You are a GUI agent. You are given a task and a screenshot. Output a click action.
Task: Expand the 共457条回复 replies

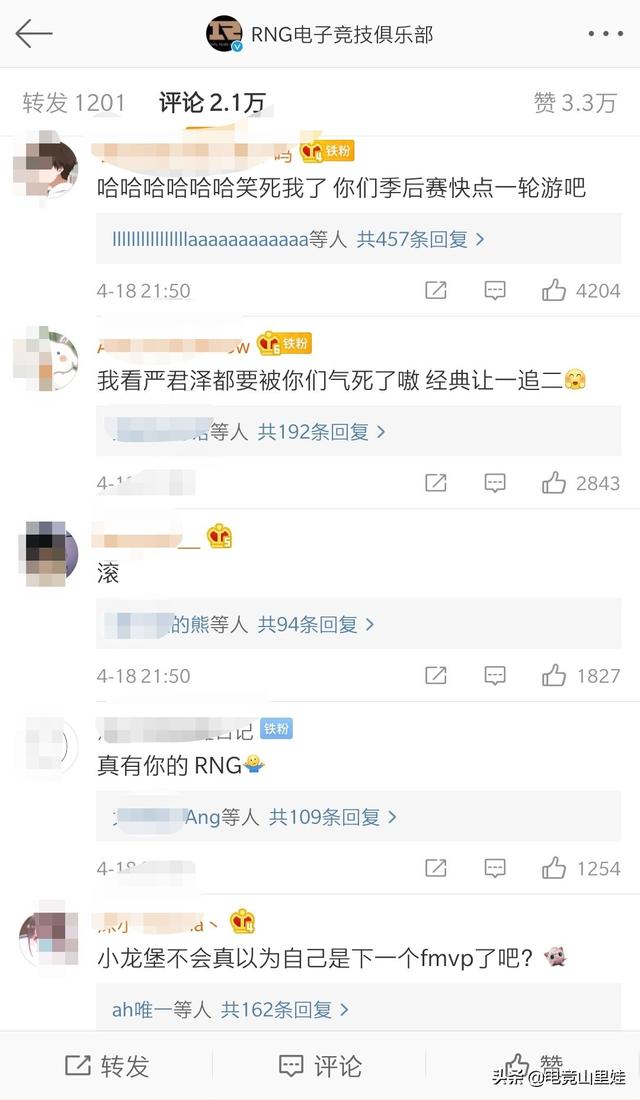pyautogui.click(x=420, y=239)
